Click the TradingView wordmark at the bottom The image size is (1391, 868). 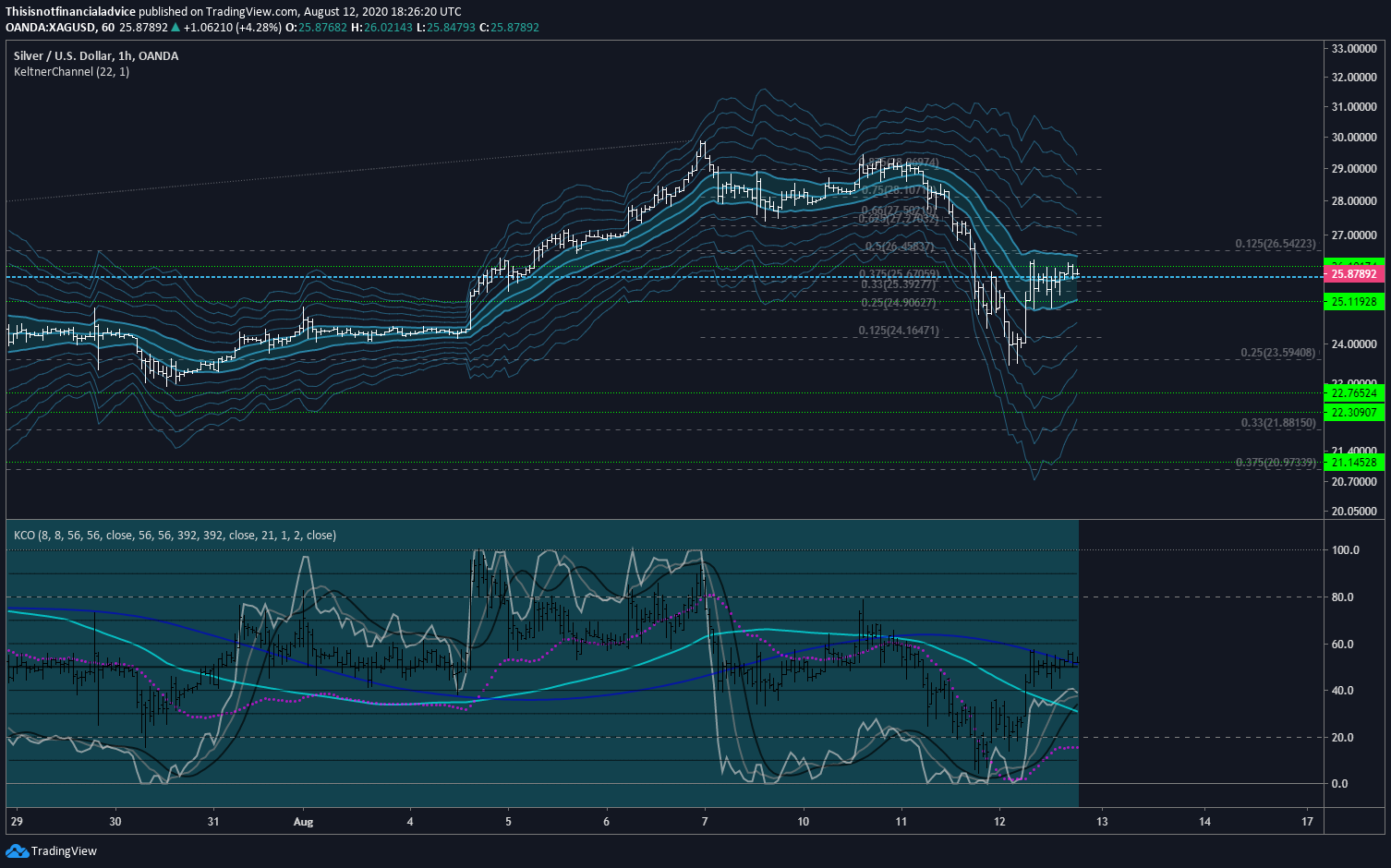pos(64,851)
